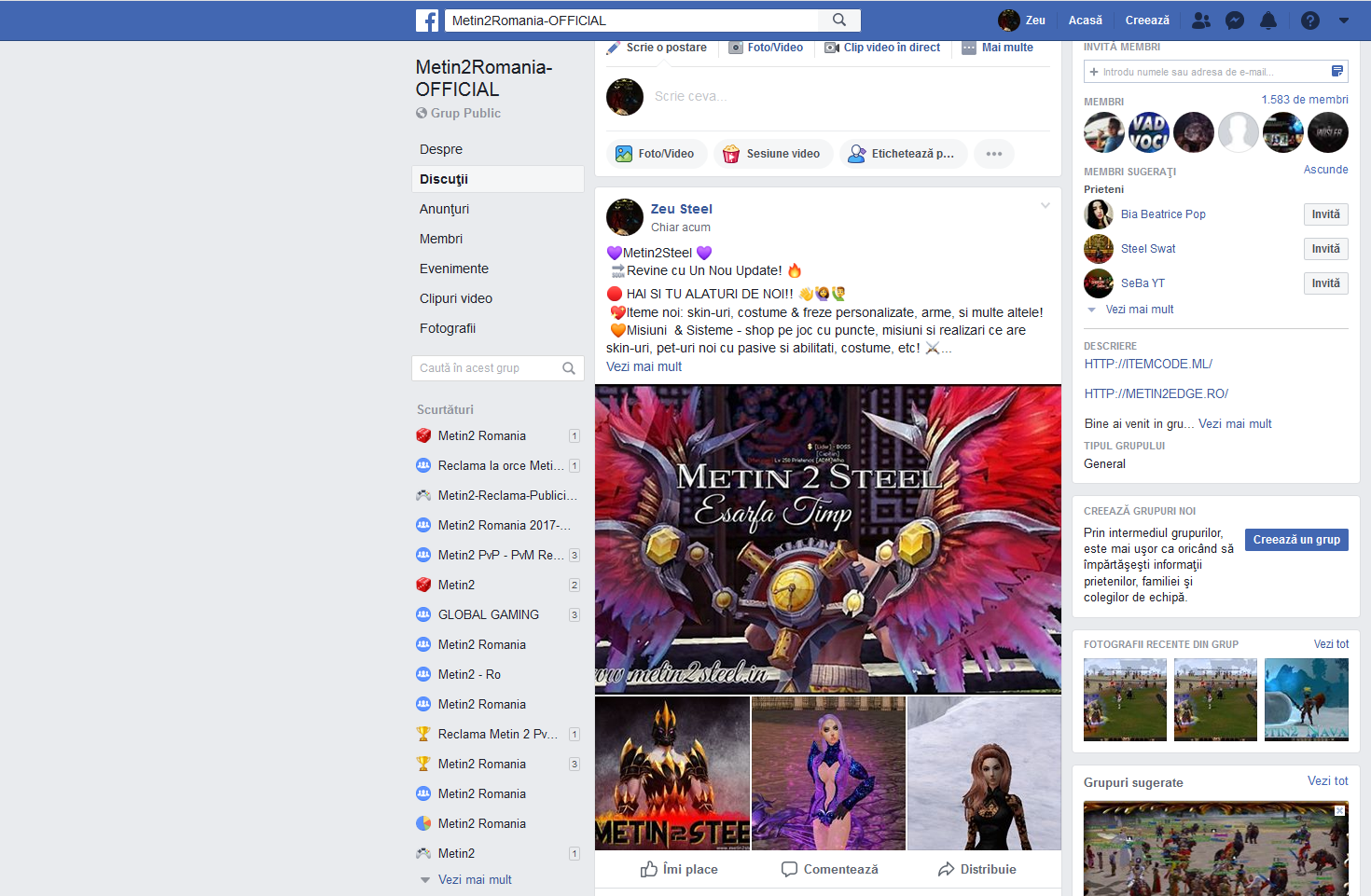Open the Despre section
Image resolution: width=1371 pixels, height=896 pixels.
click(441, 149)
